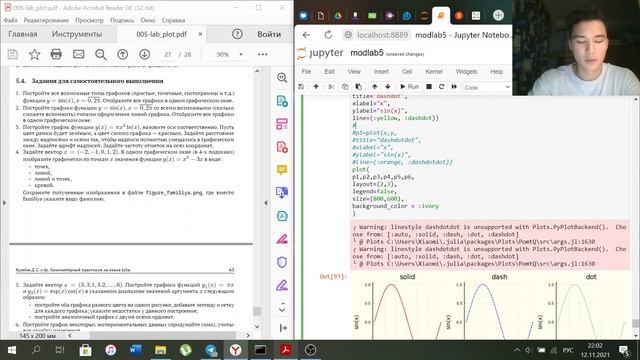The image size is (640, 360).
Task: Focus localhost:8889 address bar
Action: click(382, 35)
